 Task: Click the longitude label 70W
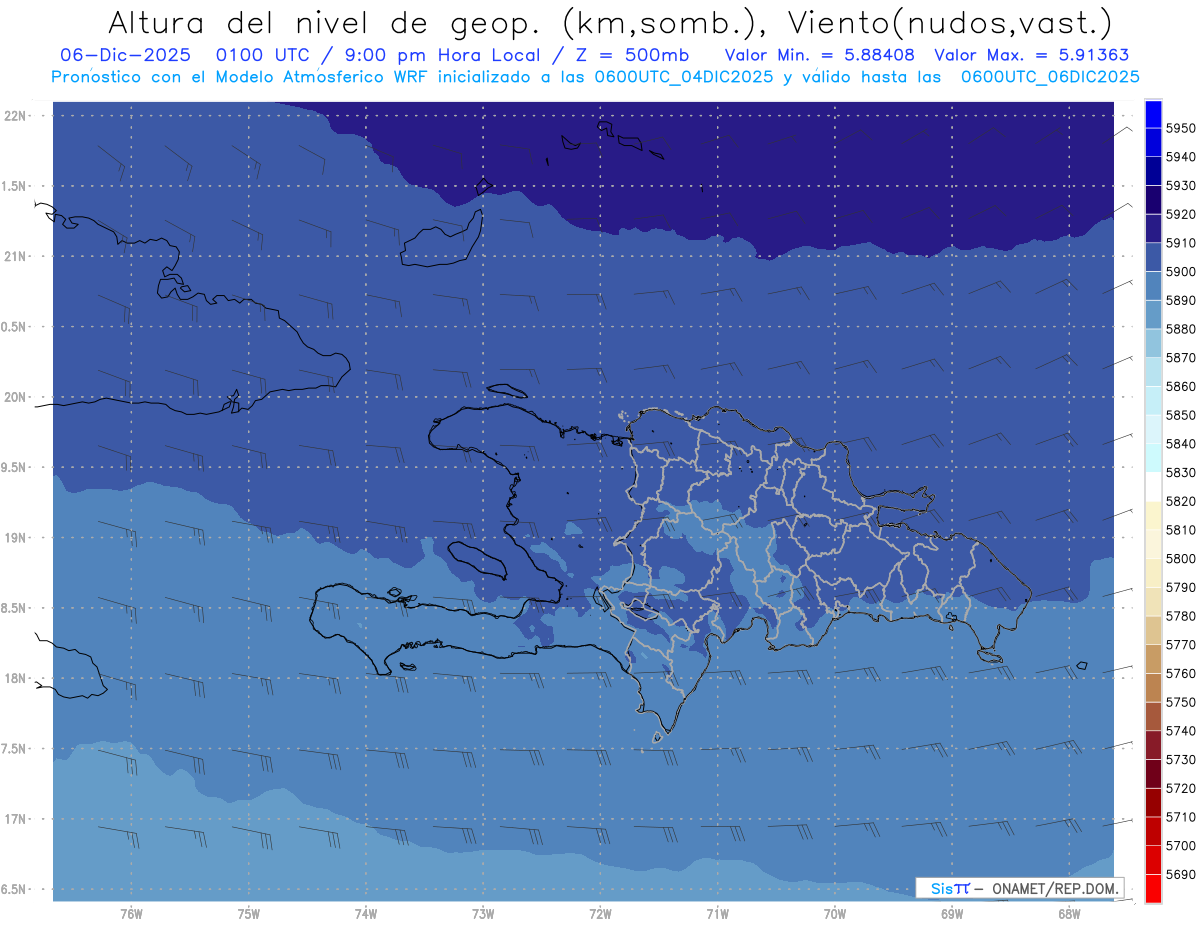[835, 914]
